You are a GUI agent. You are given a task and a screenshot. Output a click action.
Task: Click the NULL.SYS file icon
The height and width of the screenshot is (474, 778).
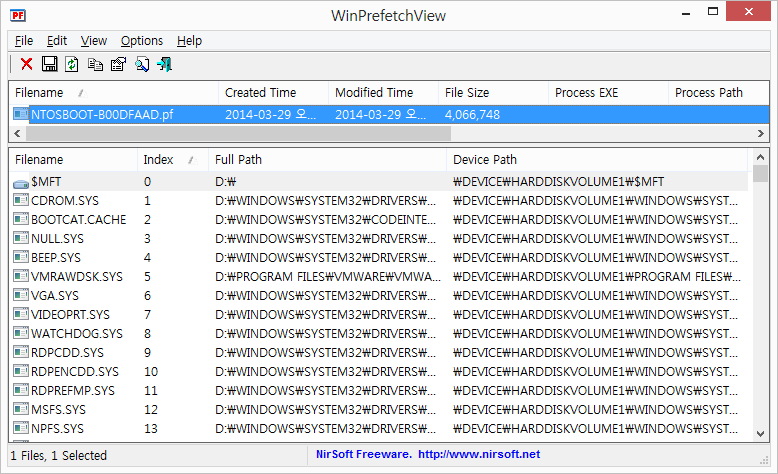pos(21,238)
